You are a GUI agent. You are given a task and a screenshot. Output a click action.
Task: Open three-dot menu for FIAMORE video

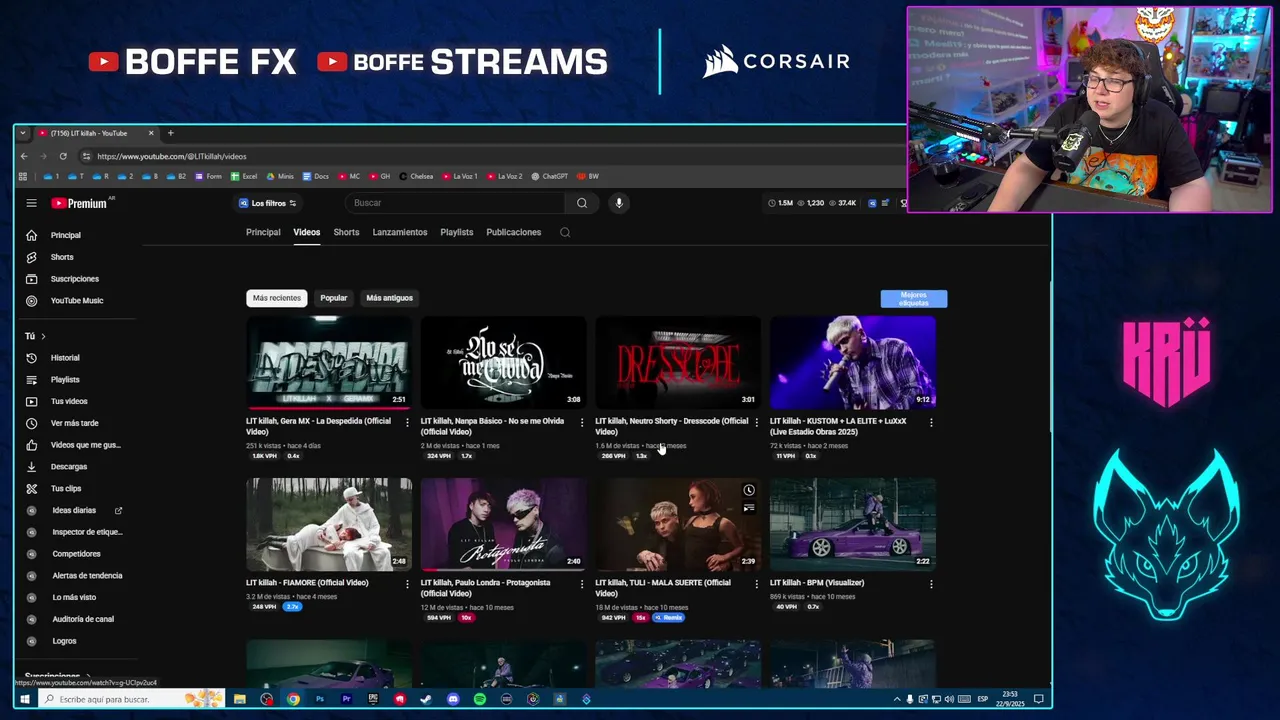[407, 583]
